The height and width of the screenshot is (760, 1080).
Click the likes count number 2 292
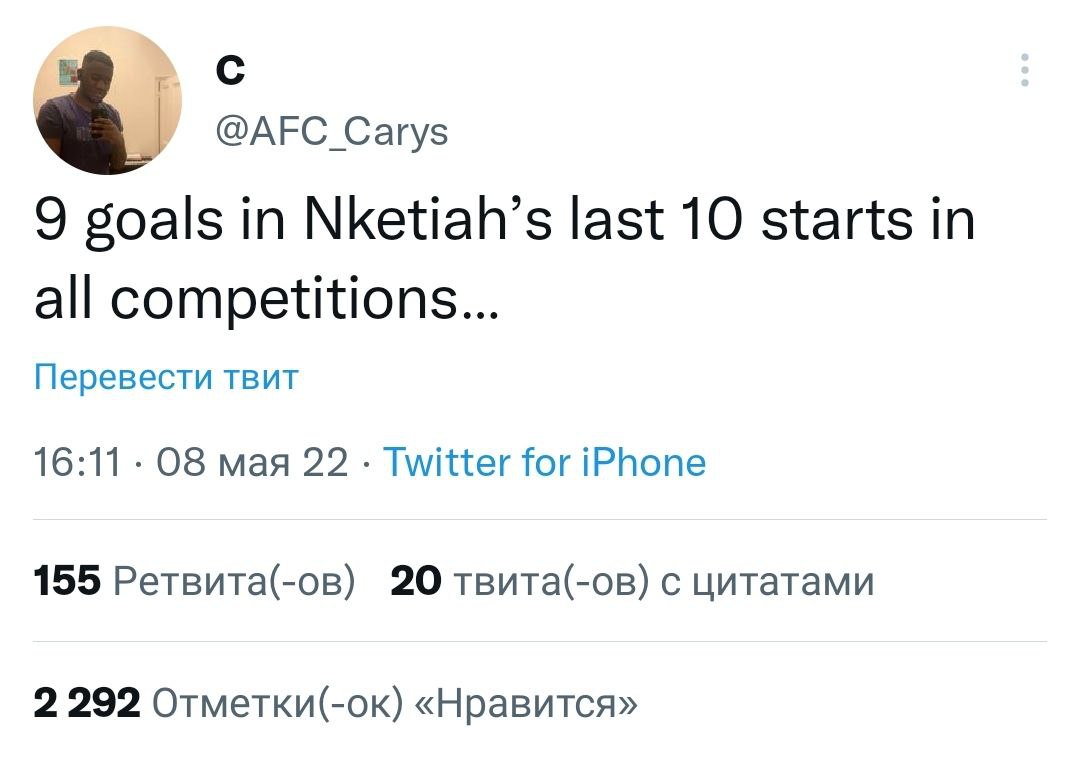(x=87, y=704)
